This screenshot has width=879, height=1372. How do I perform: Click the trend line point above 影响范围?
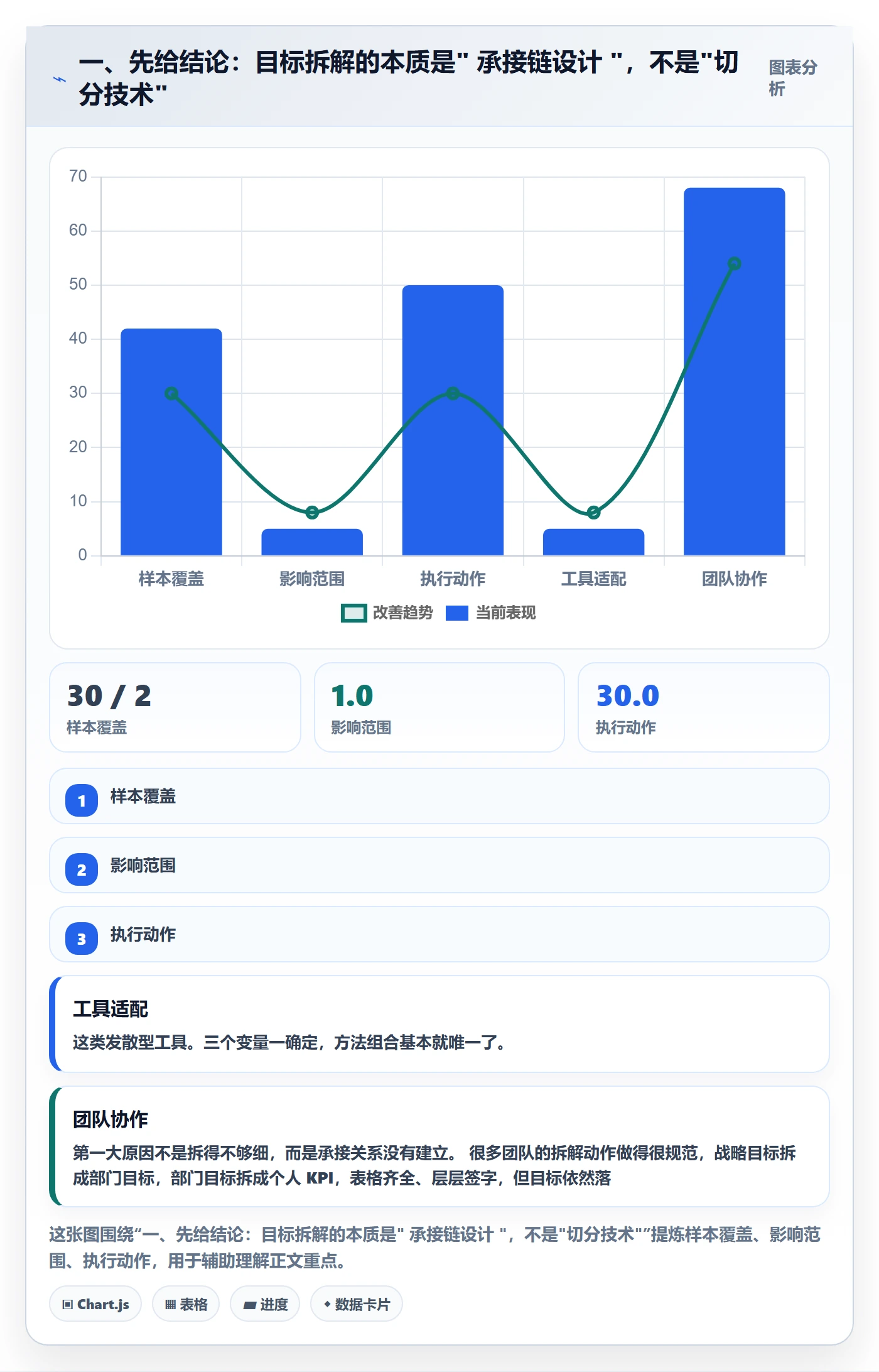click(x=312, y=513)
